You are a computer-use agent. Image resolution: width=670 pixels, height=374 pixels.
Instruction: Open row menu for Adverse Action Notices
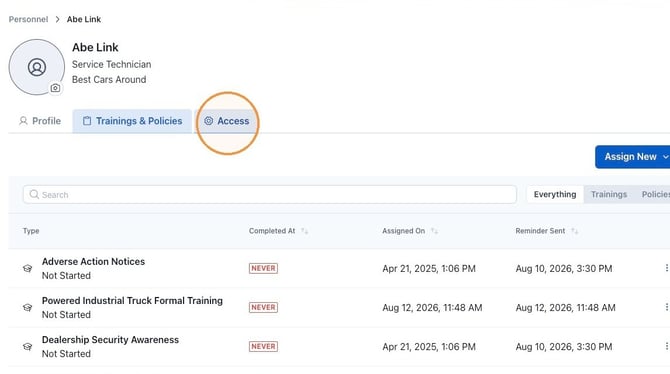click(x=666, y=268)
